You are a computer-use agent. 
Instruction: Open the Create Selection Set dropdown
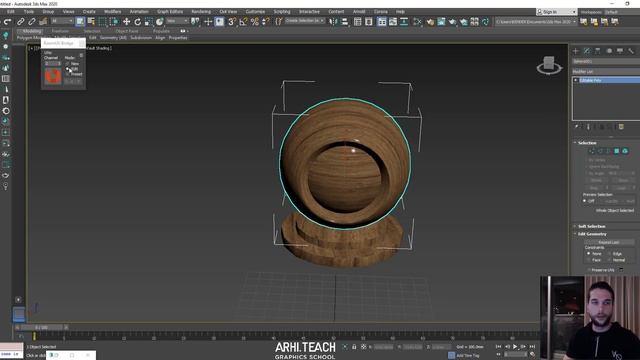pos(304,21)
